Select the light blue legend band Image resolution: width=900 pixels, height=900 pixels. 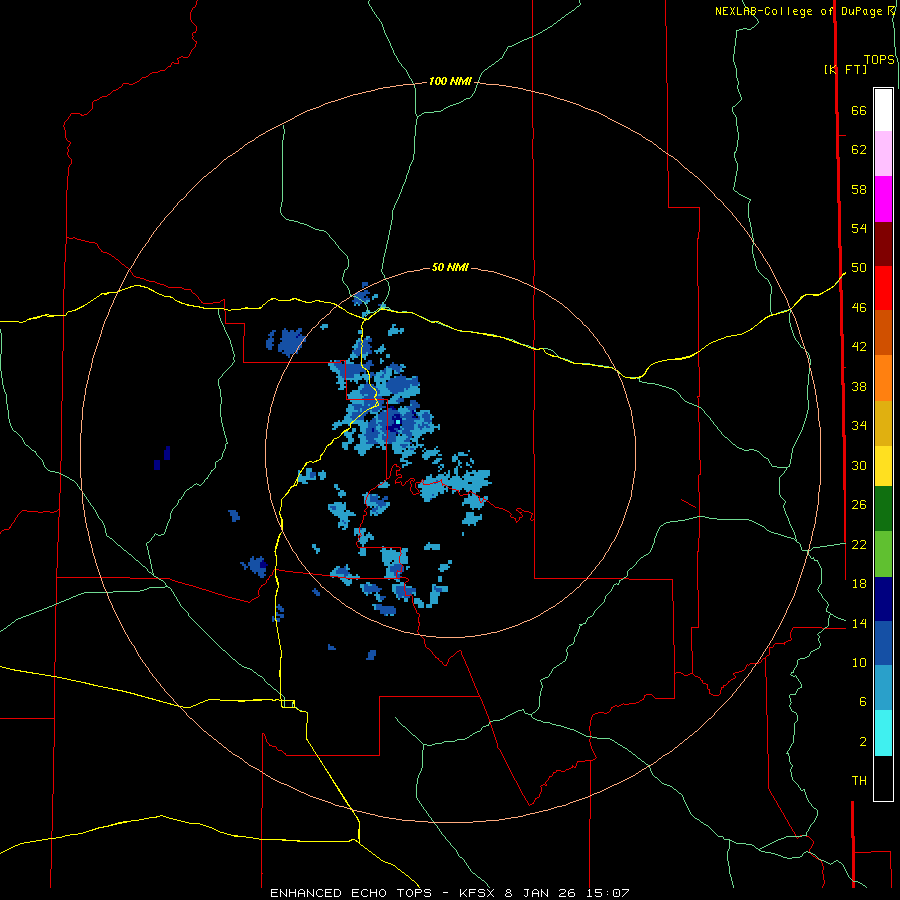[883, 688]
